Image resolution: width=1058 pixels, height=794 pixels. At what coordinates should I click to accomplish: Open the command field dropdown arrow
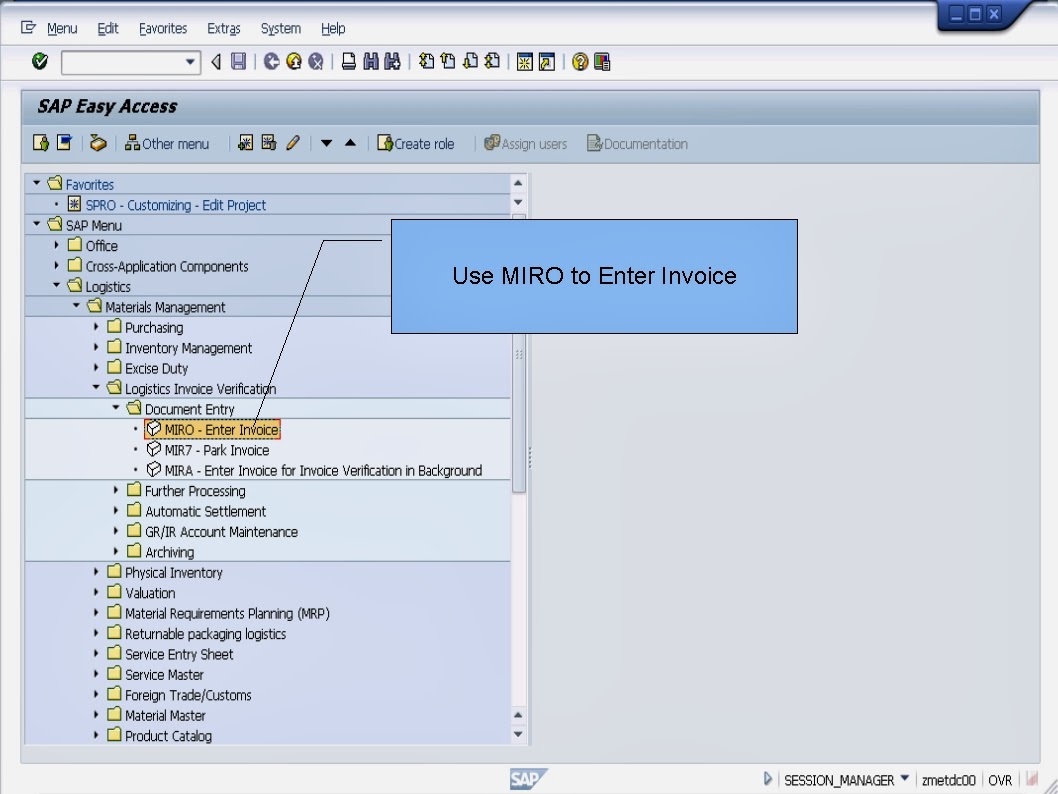point(190,63)
